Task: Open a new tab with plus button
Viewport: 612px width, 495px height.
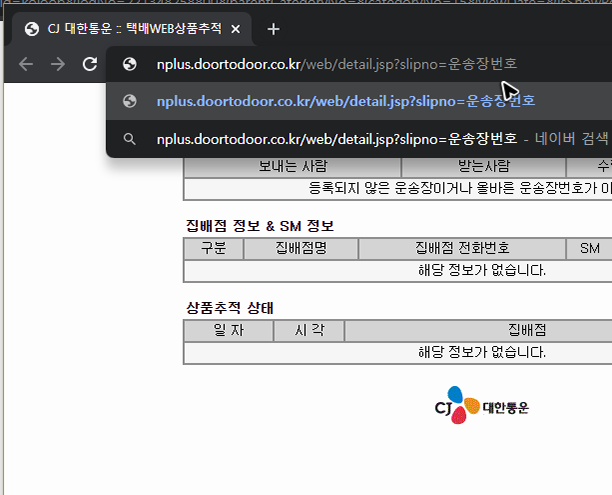Action: coord(273,29)
